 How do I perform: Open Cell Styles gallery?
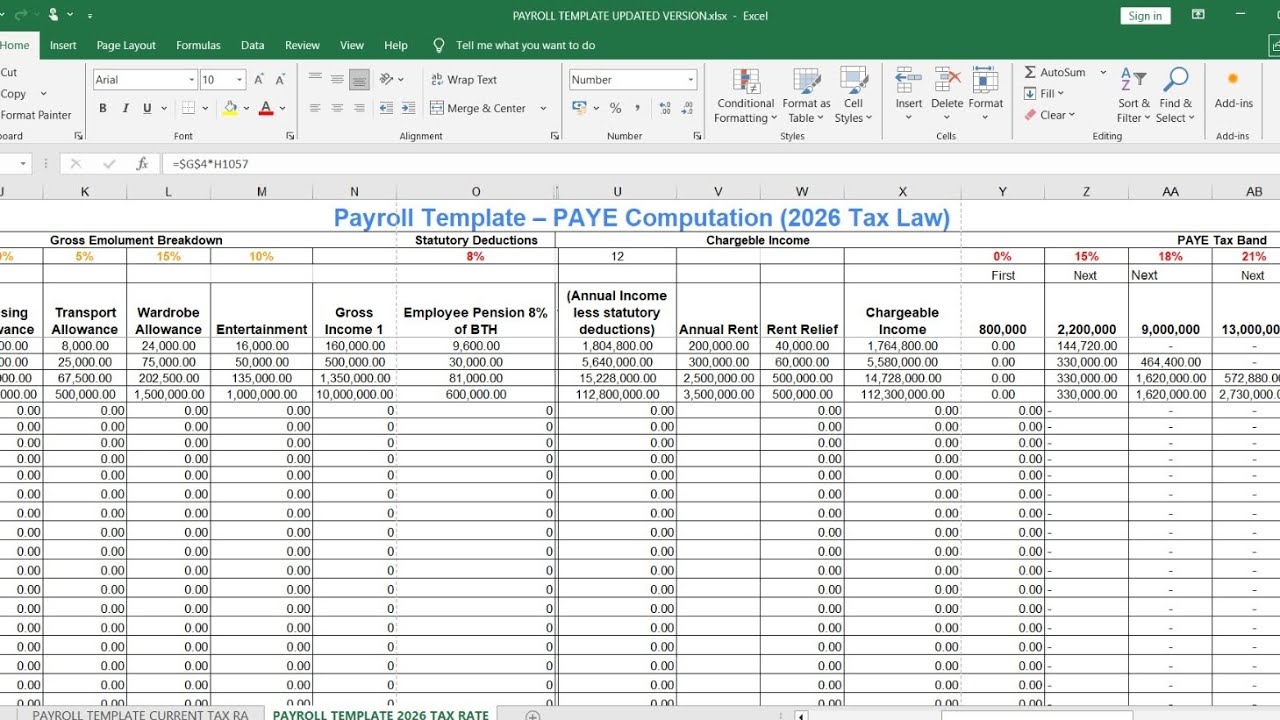coord(853,96)
